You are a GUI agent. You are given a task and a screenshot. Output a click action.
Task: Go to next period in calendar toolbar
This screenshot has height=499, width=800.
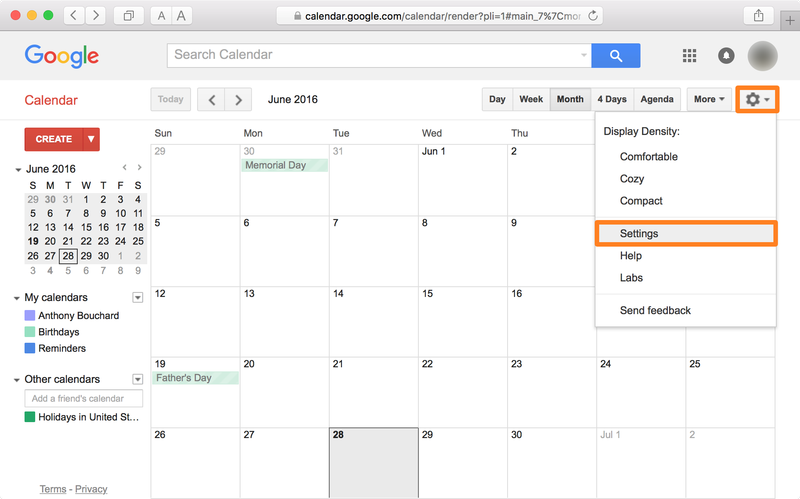[238, 99]
